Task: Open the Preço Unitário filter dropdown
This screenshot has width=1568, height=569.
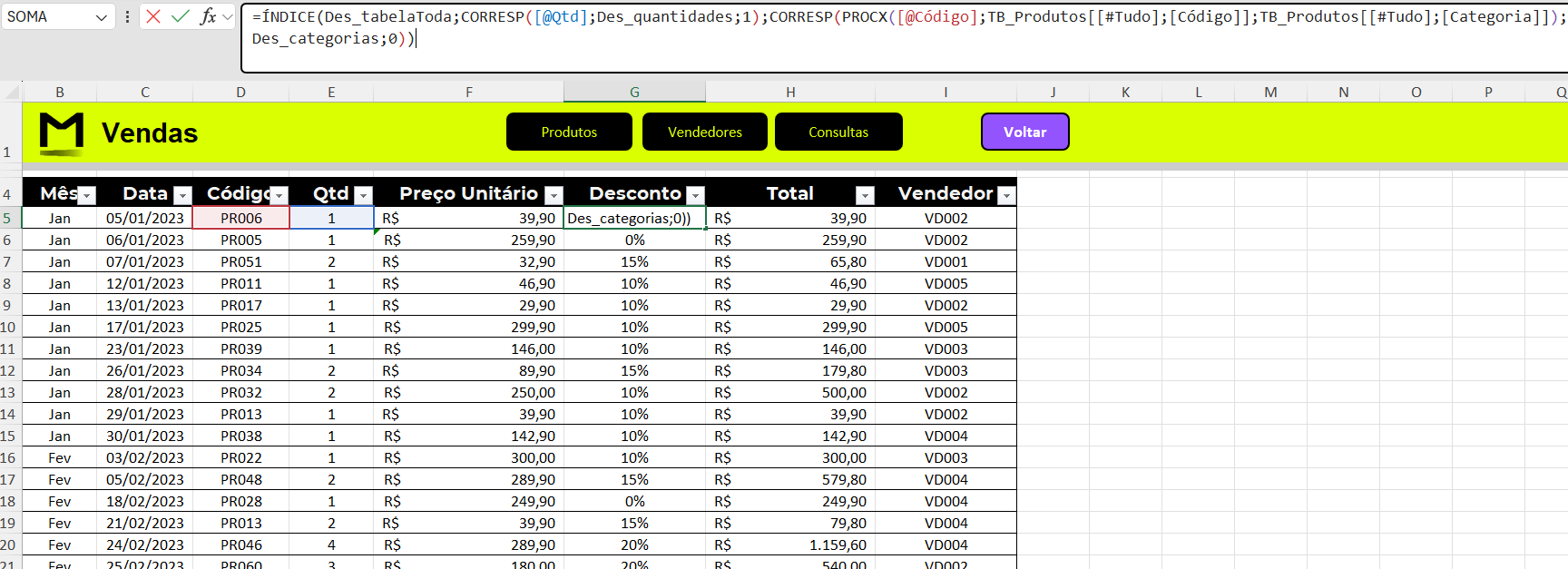Action: (554, 195)
